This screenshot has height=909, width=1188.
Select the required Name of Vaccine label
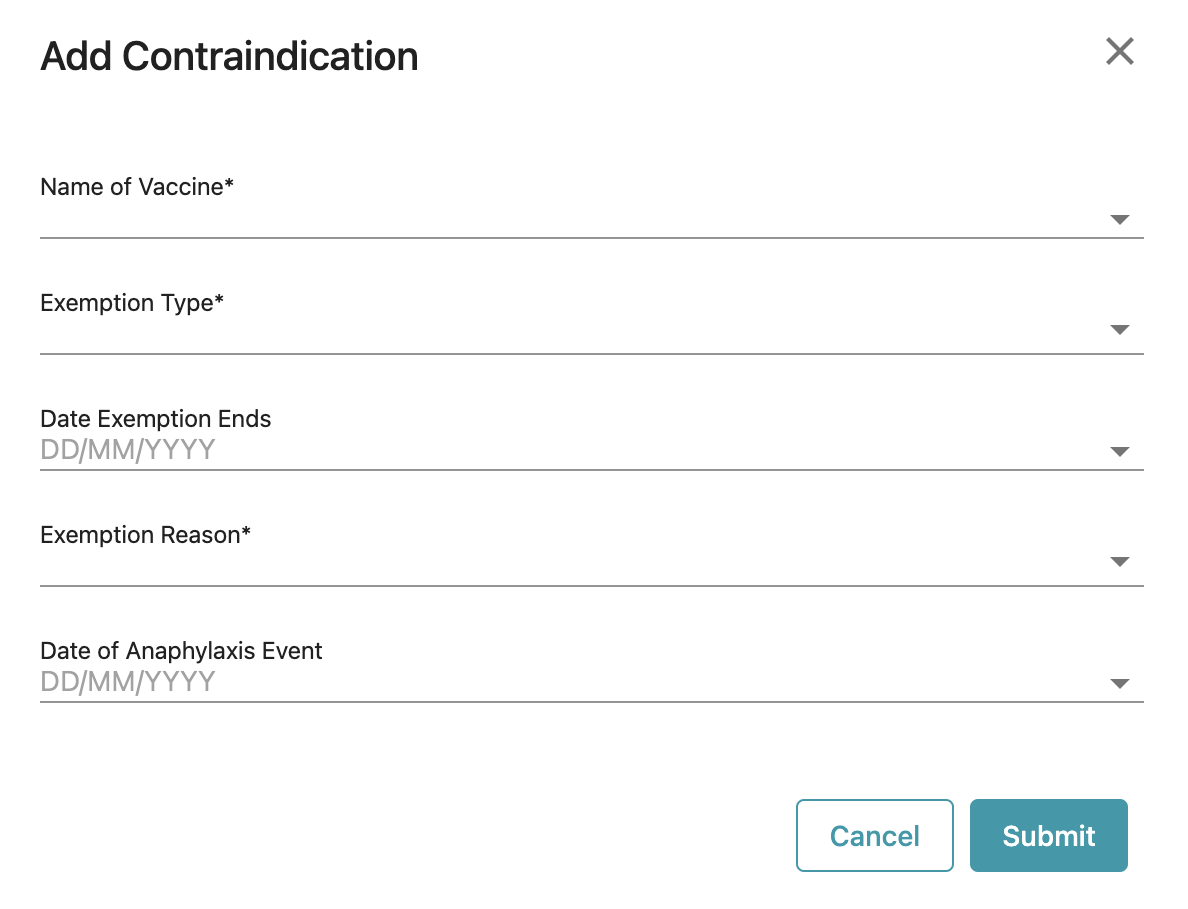pos(137,186)
